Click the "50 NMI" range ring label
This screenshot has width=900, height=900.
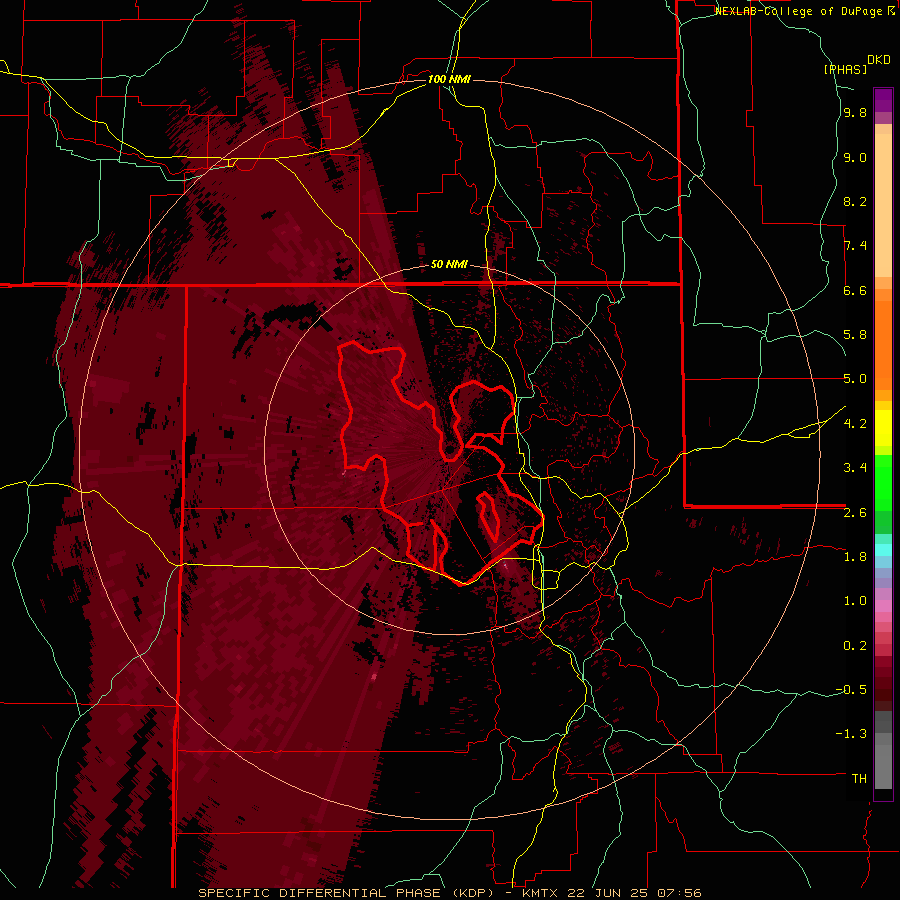(449, 265)
